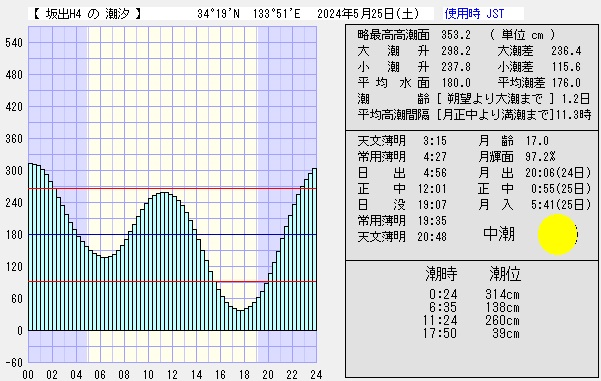601x381 pixels.
Task: Click the tide time 17:50
Action: coord(440,333)
